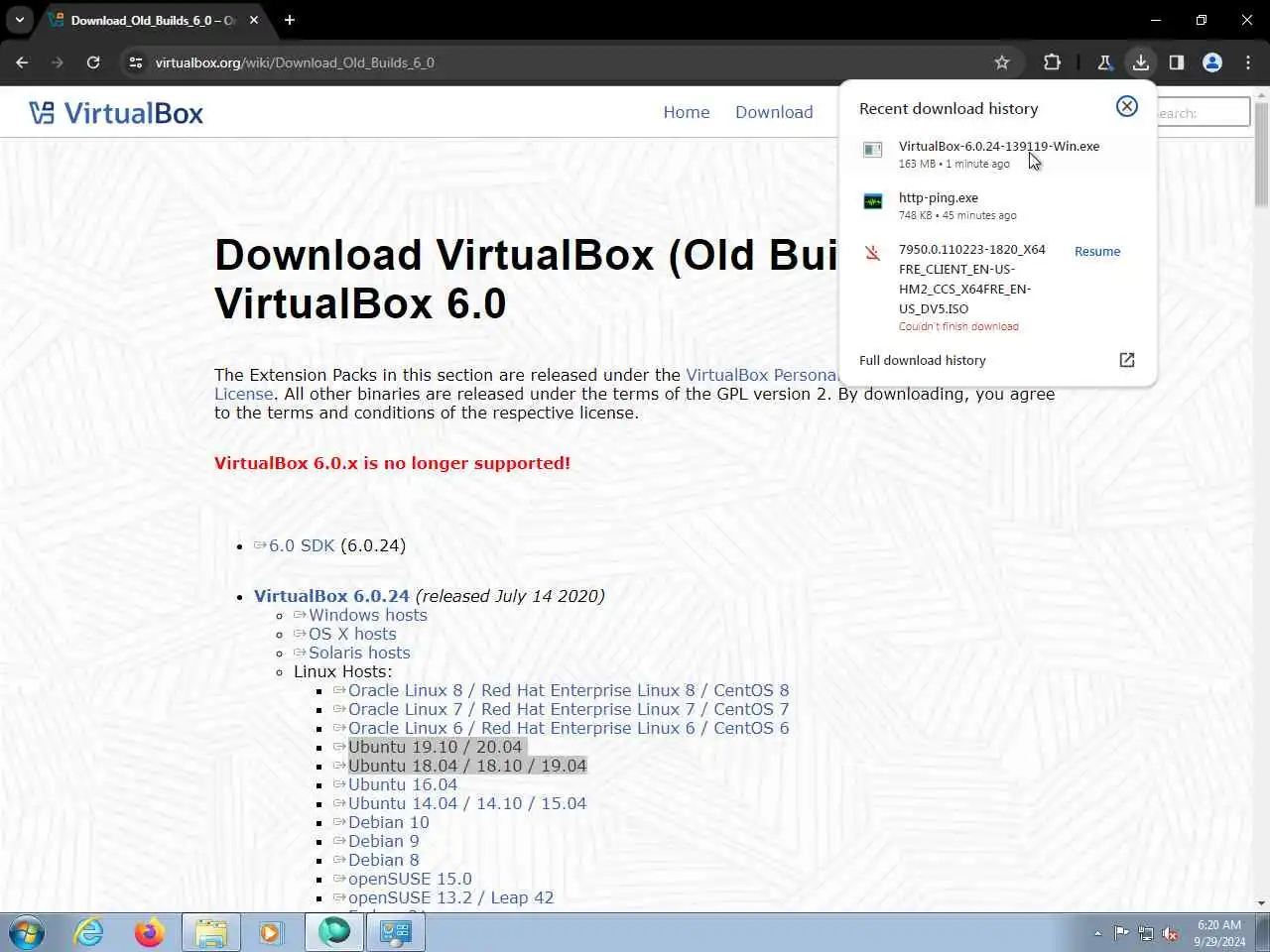This screenshot has height=952, width=1270.
Task: Click the http-ping.exe file icon
Action: point(872,201)
